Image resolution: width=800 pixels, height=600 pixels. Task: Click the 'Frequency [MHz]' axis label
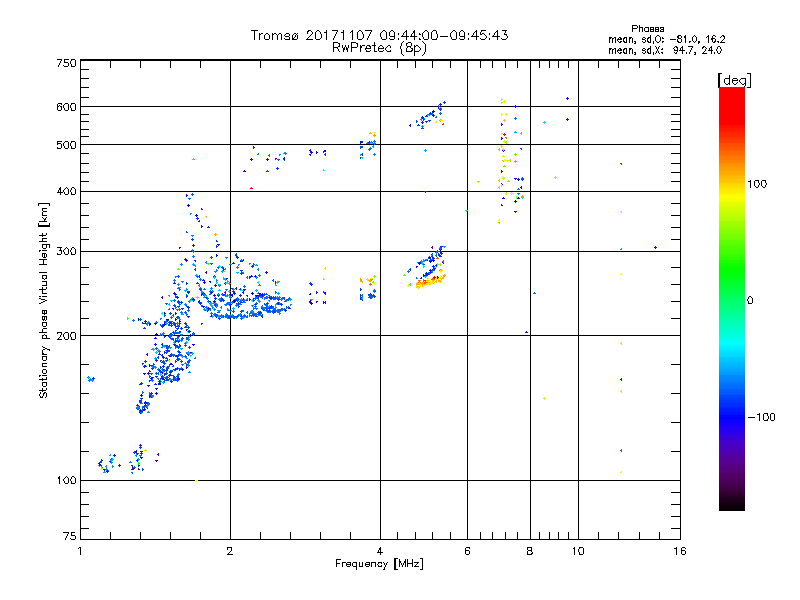click(379, 564)
